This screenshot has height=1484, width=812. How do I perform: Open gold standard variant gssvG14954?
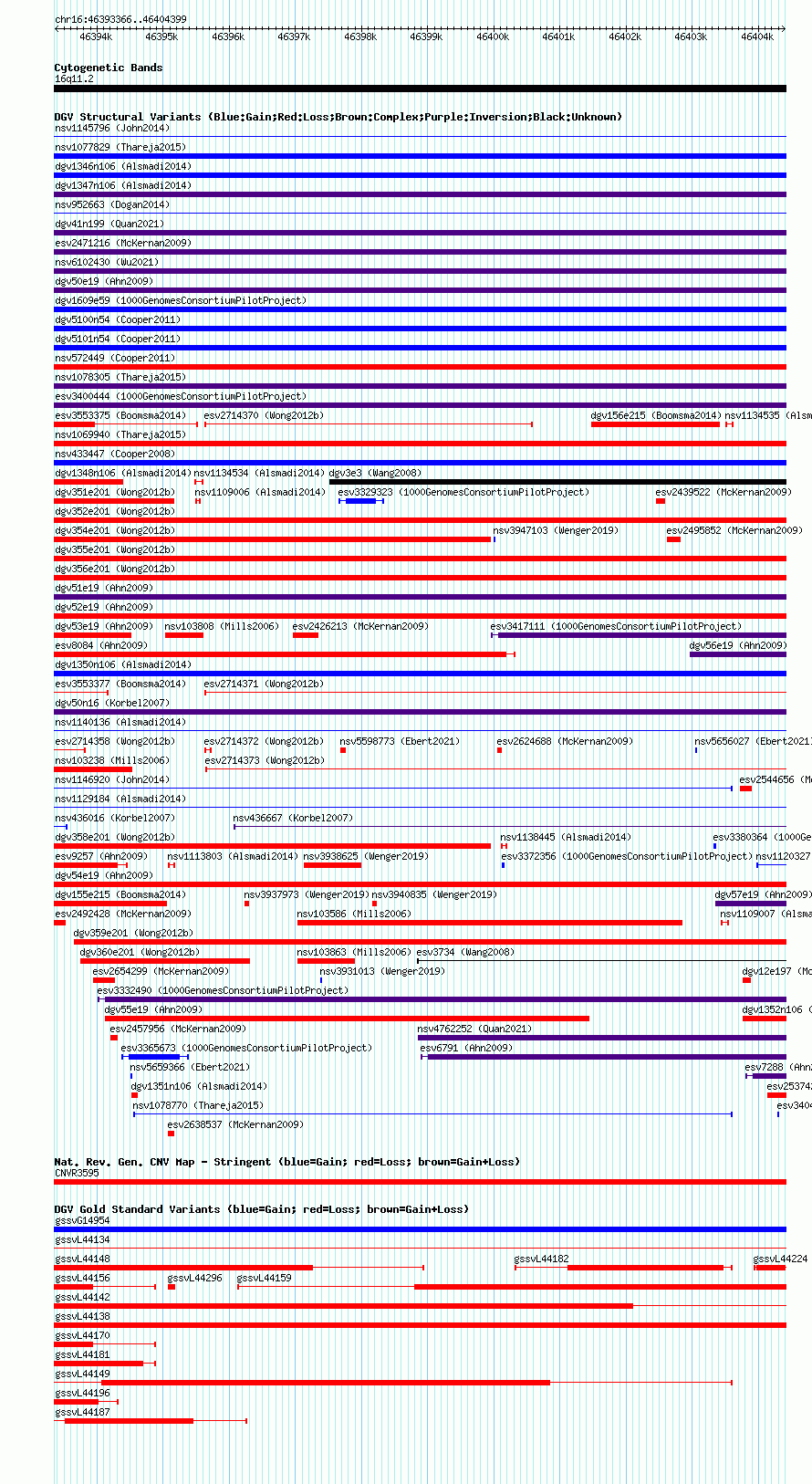(x=82, y=1220)
